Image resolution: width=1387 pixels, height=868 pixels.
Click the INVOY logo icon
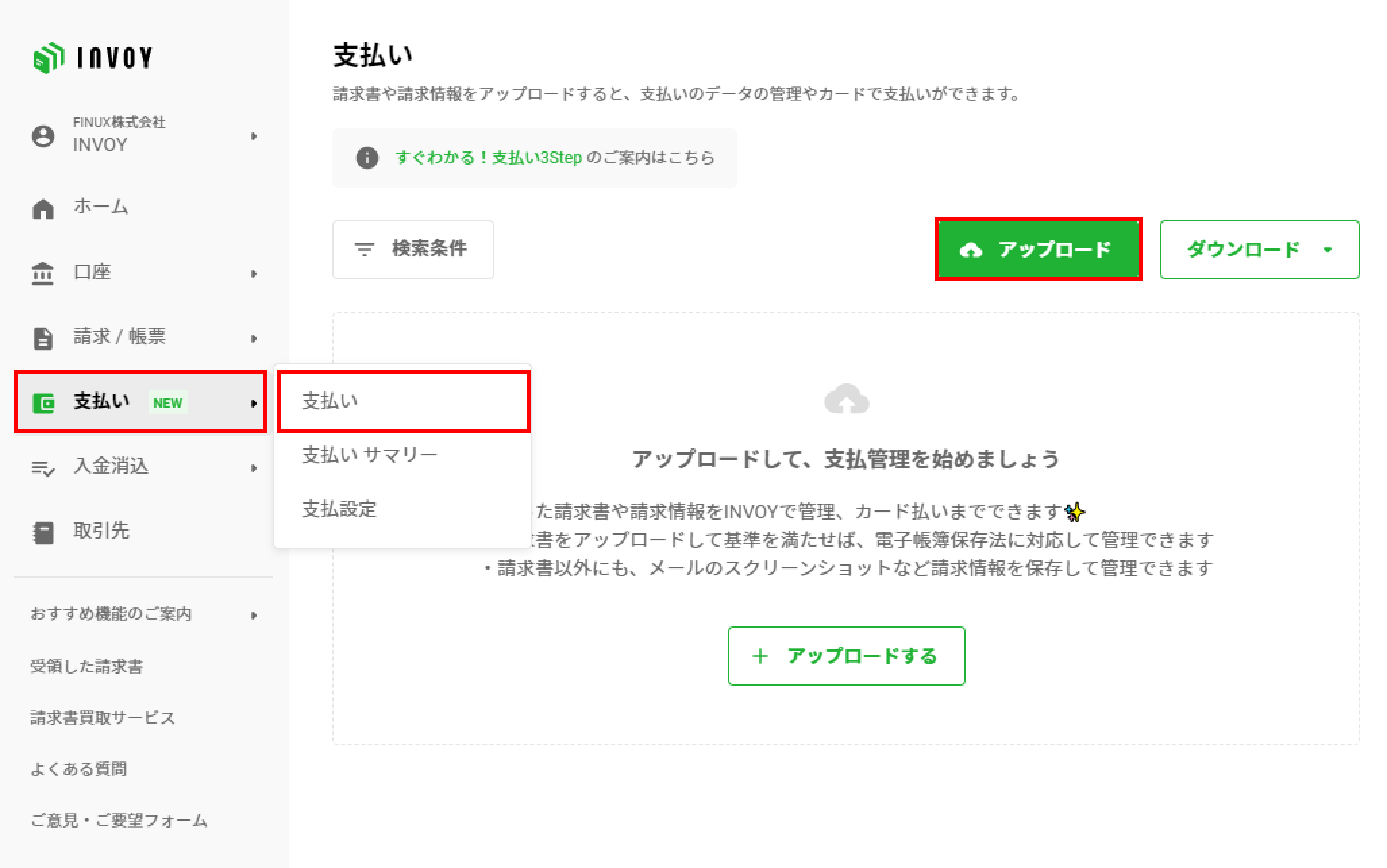[49, 58]
